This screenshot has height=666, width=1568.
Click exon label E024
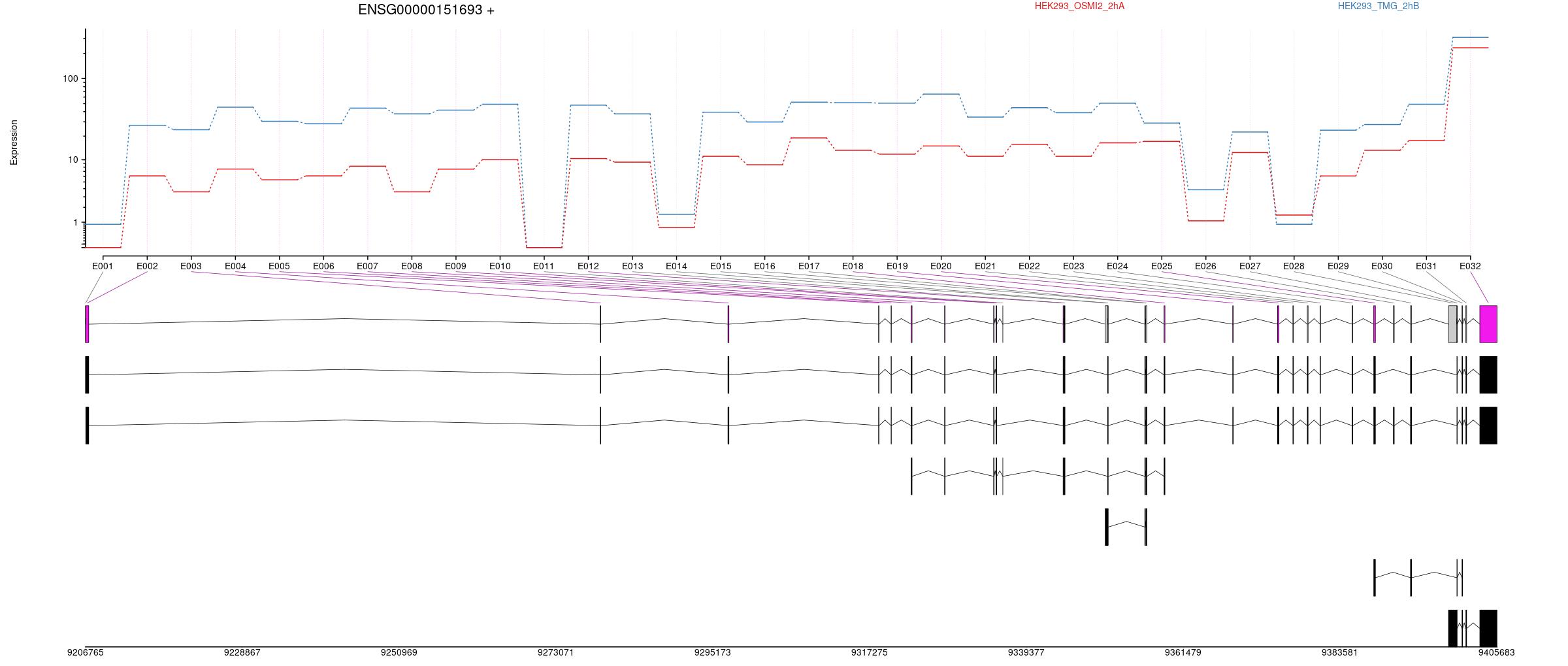1117,266
